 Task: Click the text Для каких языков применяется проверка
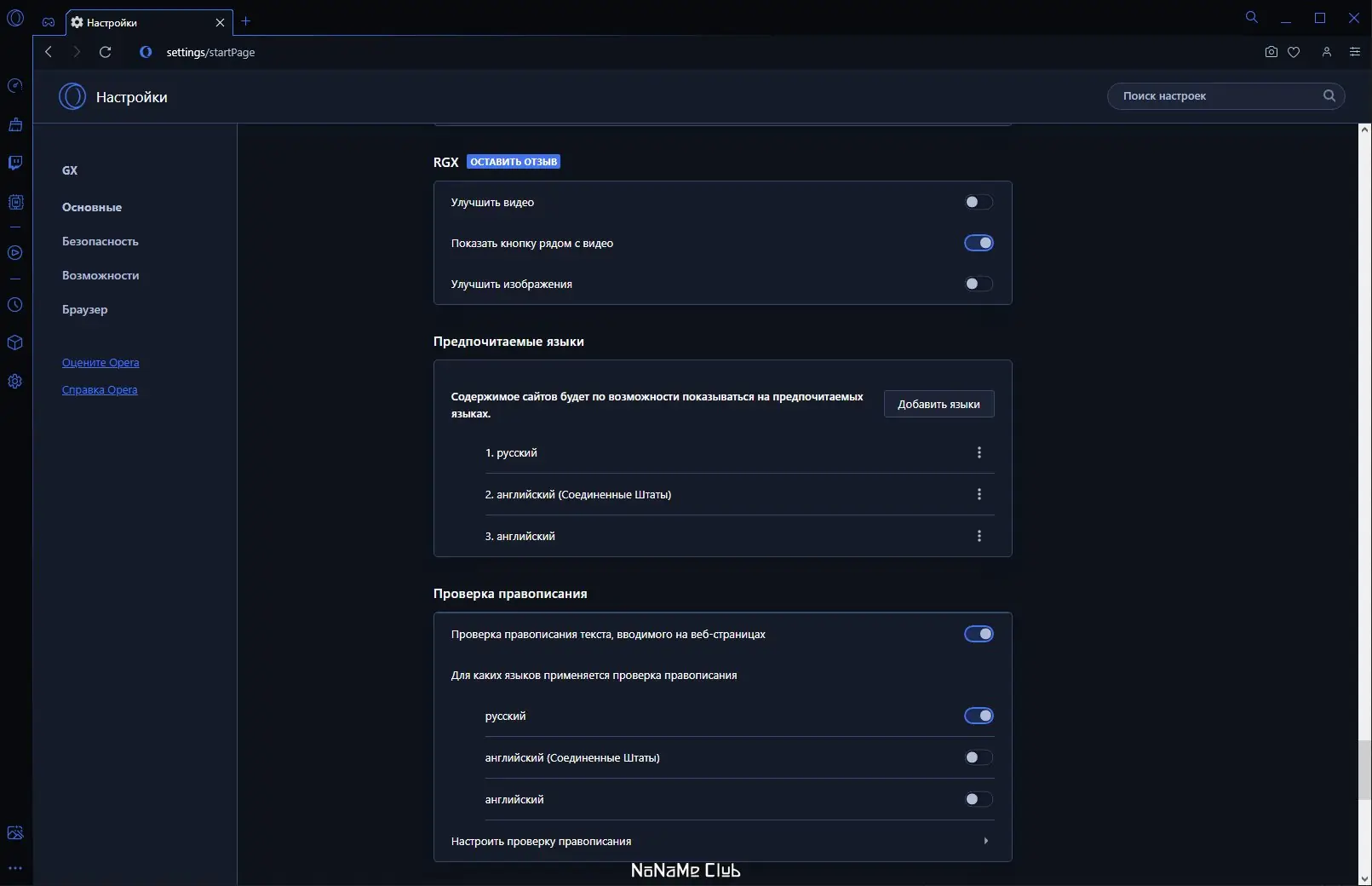pyautogui.click(x=594, y=676)
